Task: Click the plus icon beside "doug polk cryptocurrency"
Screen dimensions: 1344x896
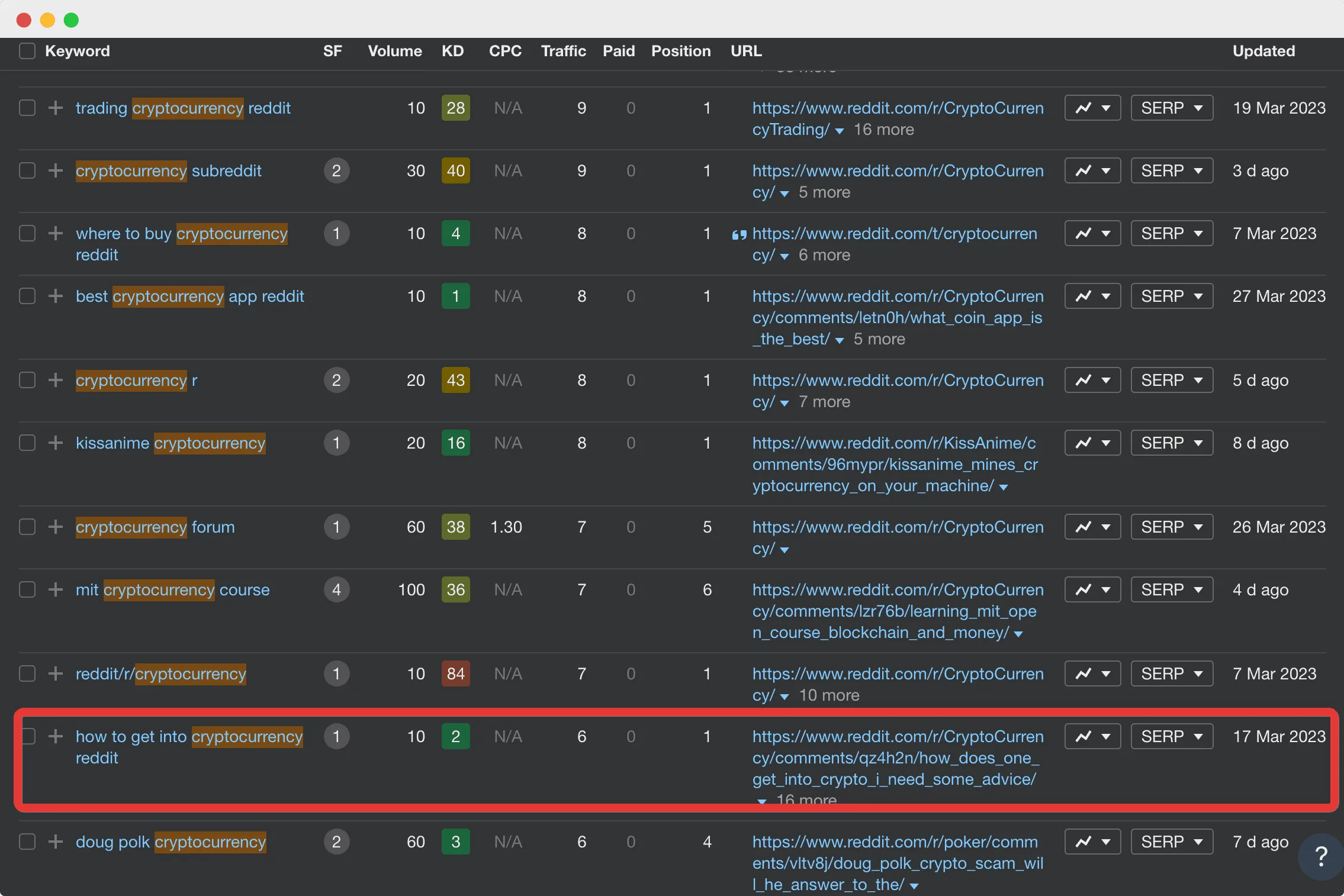Action: (x=54, y=842)
